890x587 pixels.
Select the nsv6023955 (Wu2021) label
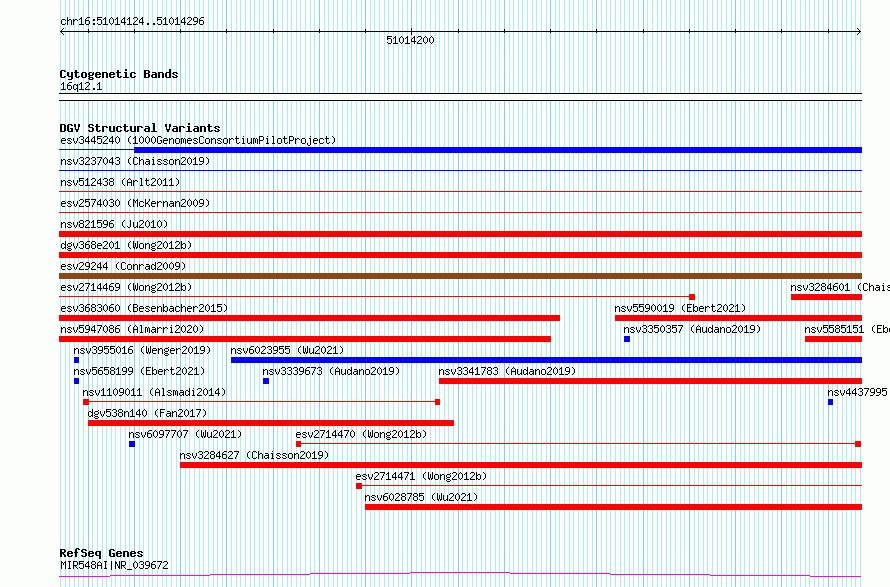coord(287,350)
